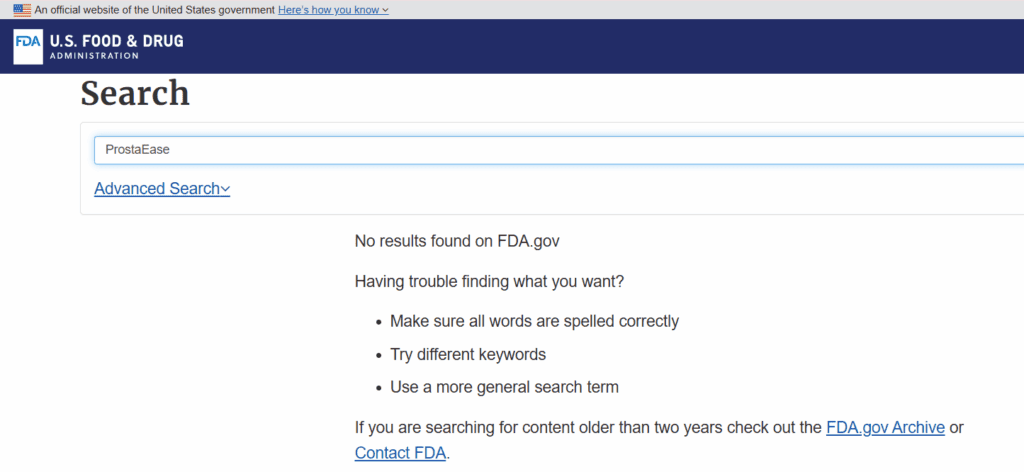Image resolution: width=1024 pixels, height=472 pixels.
Task: Click "Having trouble finding what you want?" text
Action: (490, 281)
